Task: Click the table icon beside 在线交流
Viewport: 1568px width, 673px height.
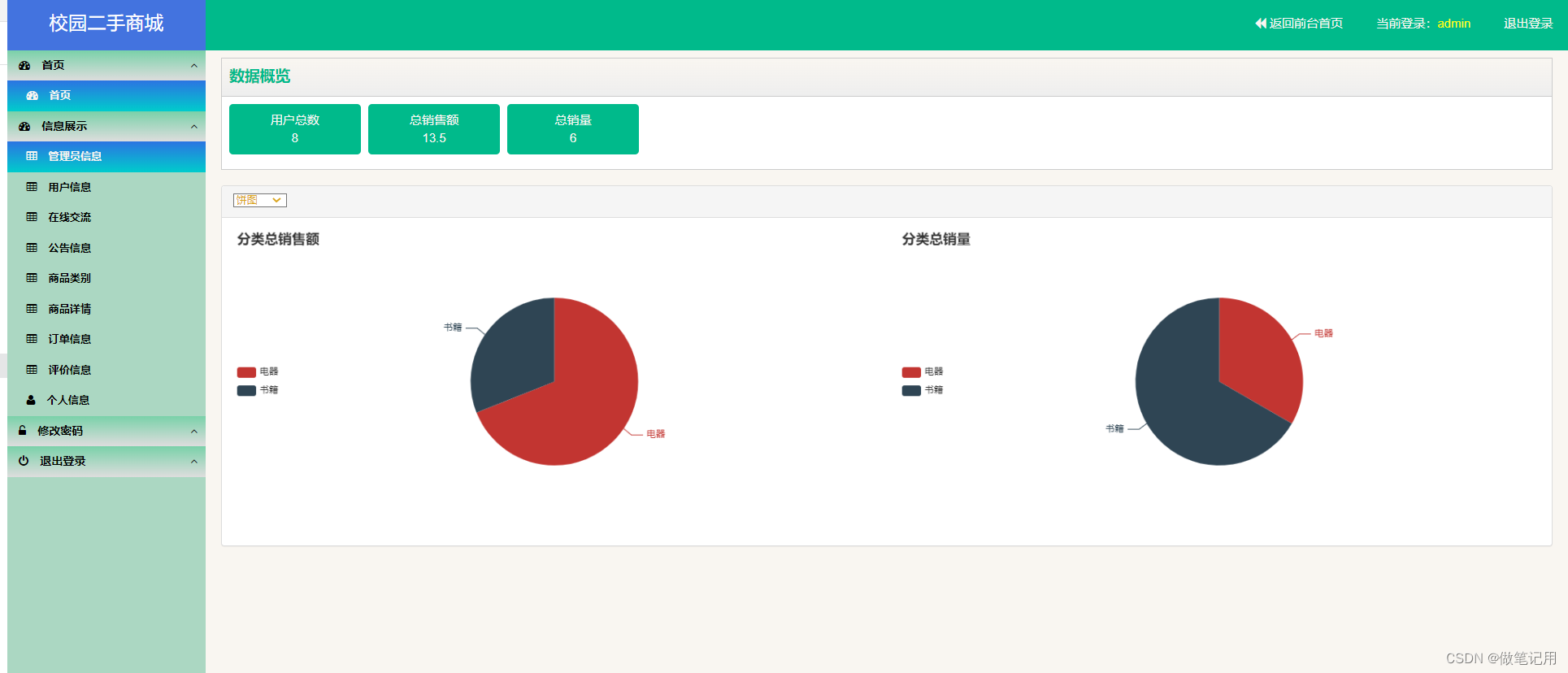Action: (x=32, y=217)
